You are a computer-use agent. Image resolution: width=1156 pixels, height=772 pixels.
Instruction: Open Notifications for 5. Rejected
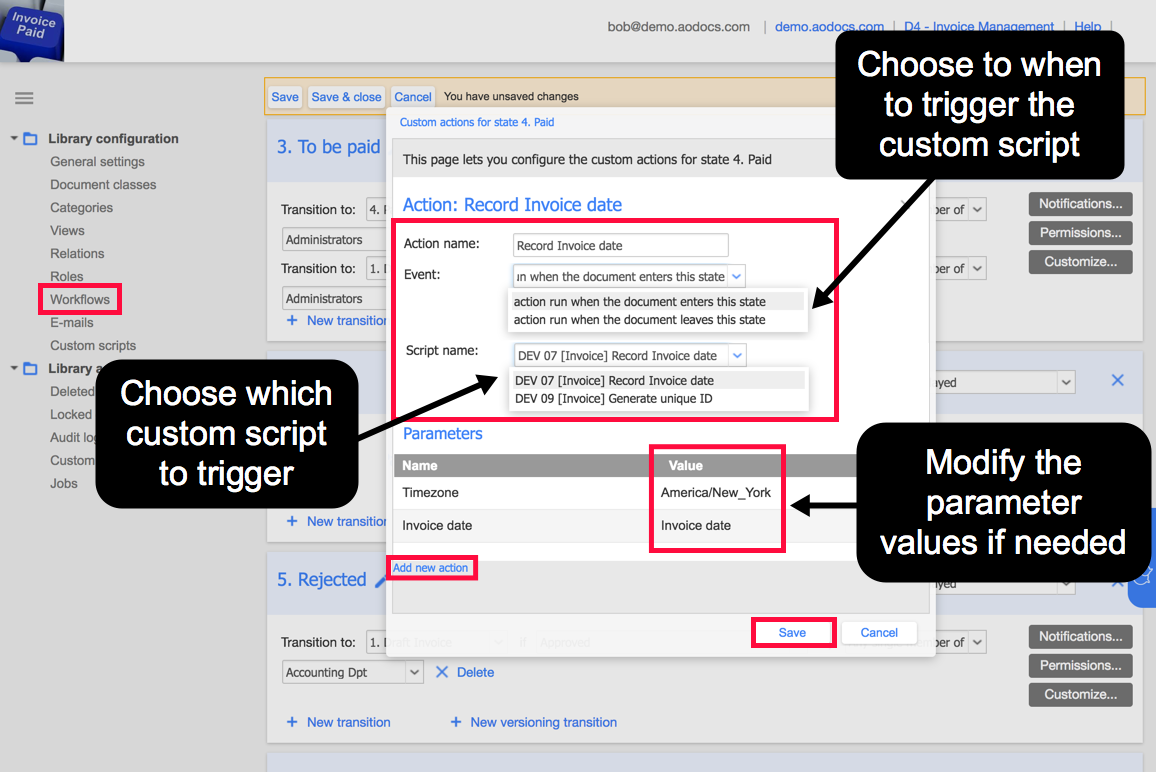tap(1080, 636)
